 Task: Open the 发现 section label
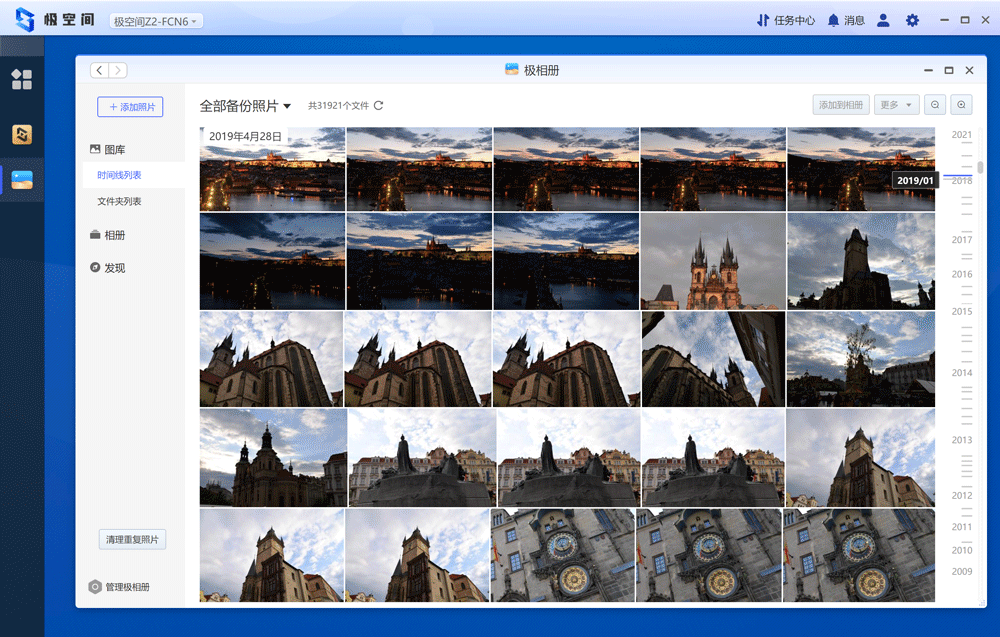[115, 268]
